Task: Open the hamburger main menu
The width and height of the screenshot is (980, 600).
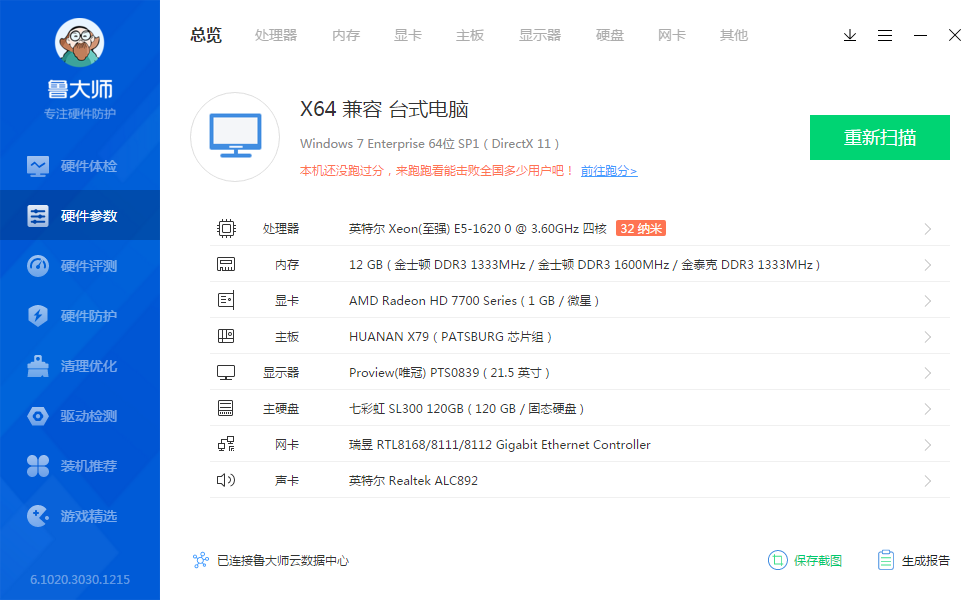Action: pos(885,35)
